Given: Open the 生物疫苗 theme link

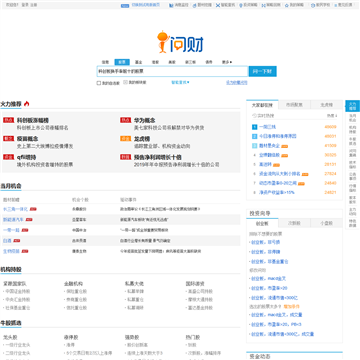Looking at the screenshot, I should (x=11, y=251).
